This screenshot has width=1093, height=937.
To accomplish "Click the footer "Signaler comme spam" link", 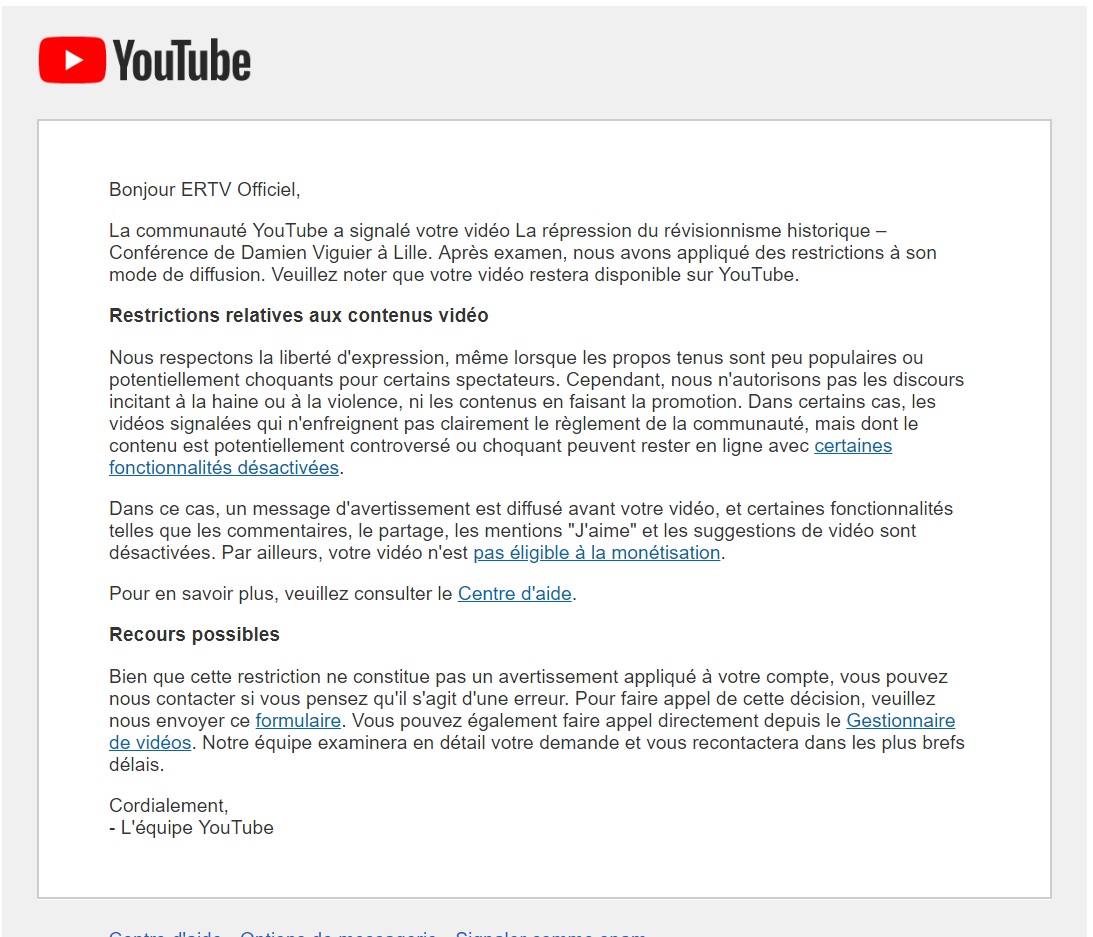I will tap(551, 933).
